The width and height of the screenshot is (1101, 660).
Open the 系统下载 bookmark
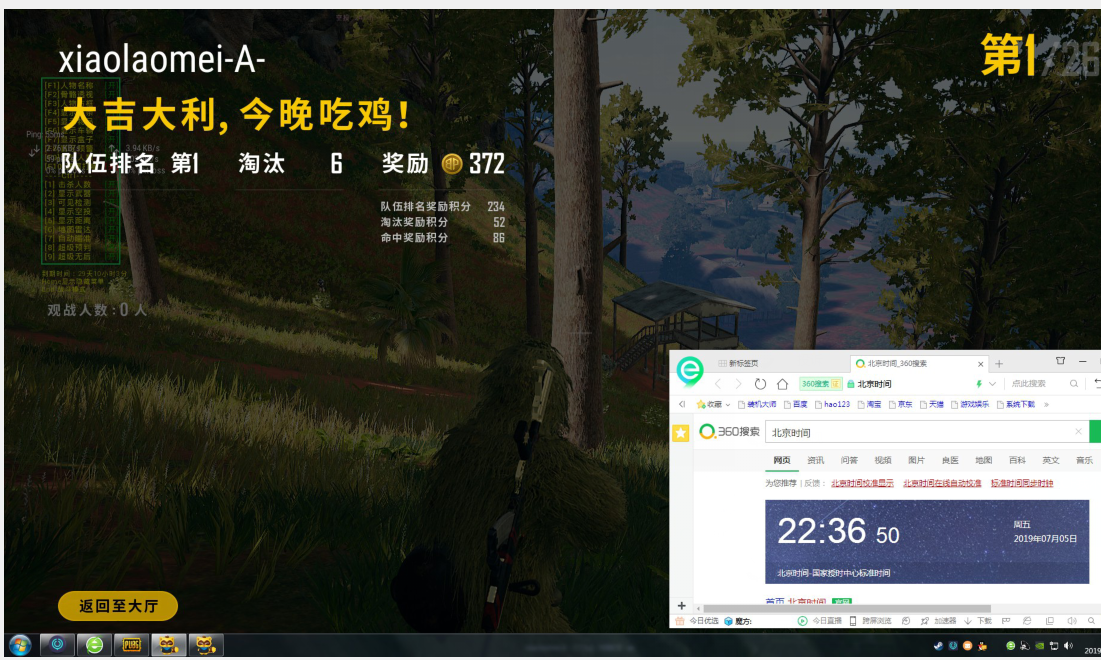pos(1015,404)
